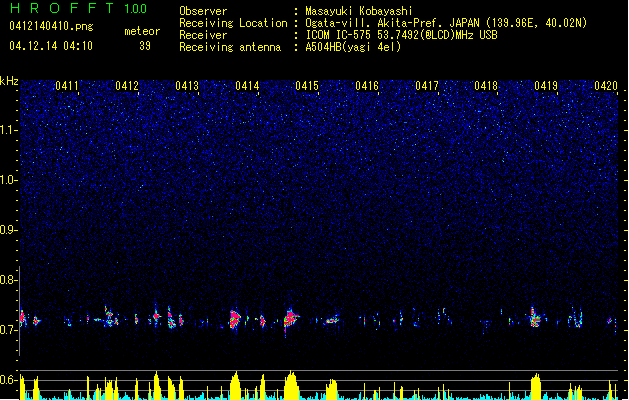Select antenna text A504HB(yagi 4el)
Screen dimensions: 629x400
pos(353,47)
